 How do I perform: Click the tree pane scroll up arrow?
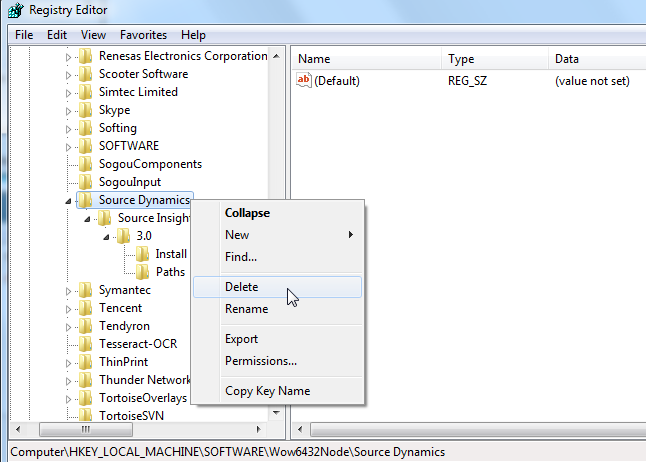pyautogui.click(x=276, y=56)
